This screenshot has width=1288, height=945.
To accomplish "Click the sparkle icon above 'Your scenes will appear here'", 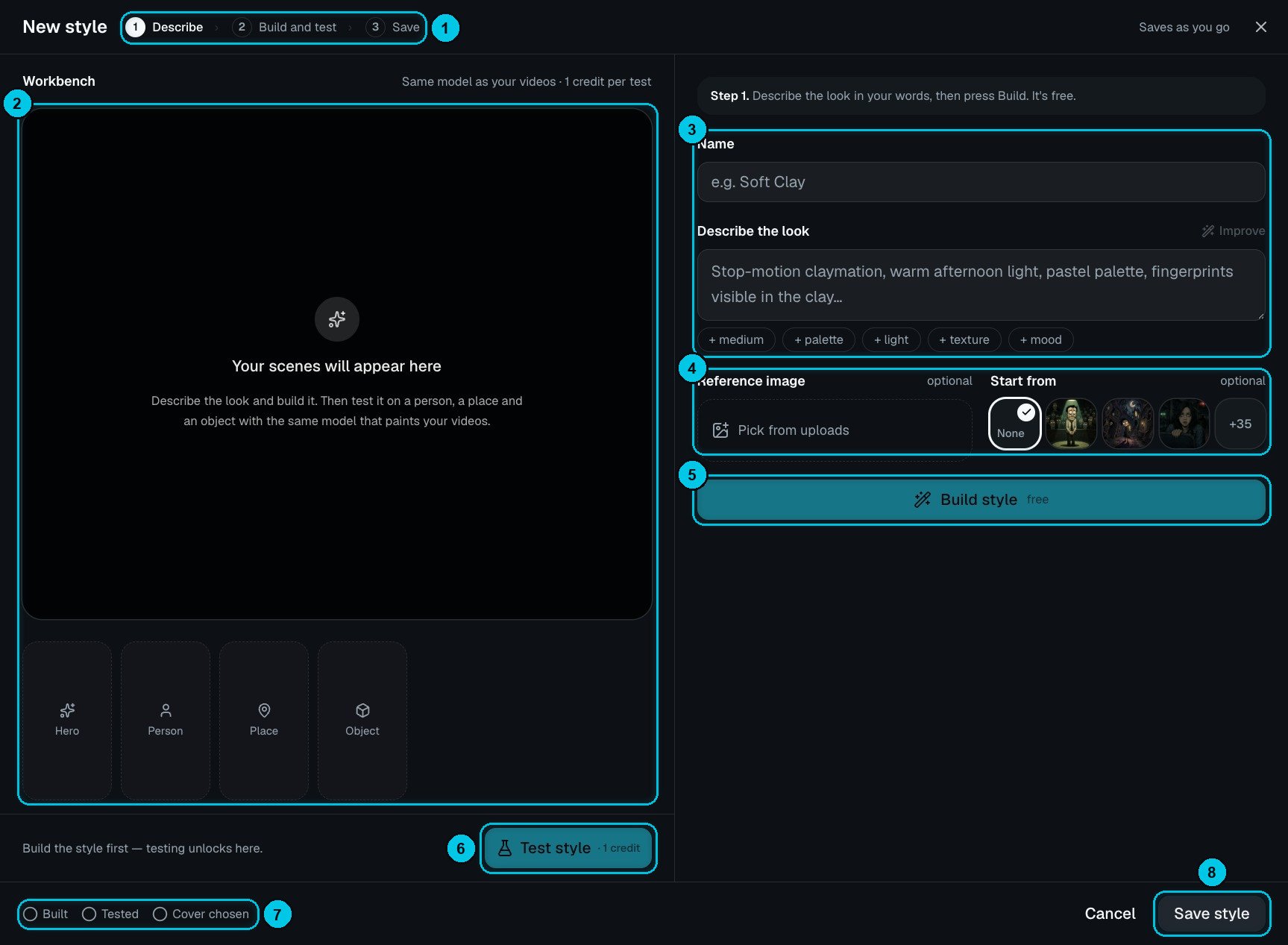I will click(x=336, y=319).
